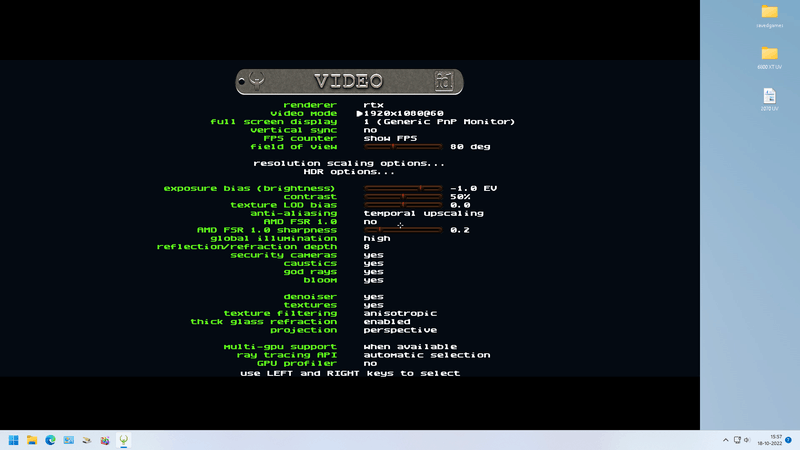Switch to Quake II RTX taskbar icon
800x450 pixels.
123,440
